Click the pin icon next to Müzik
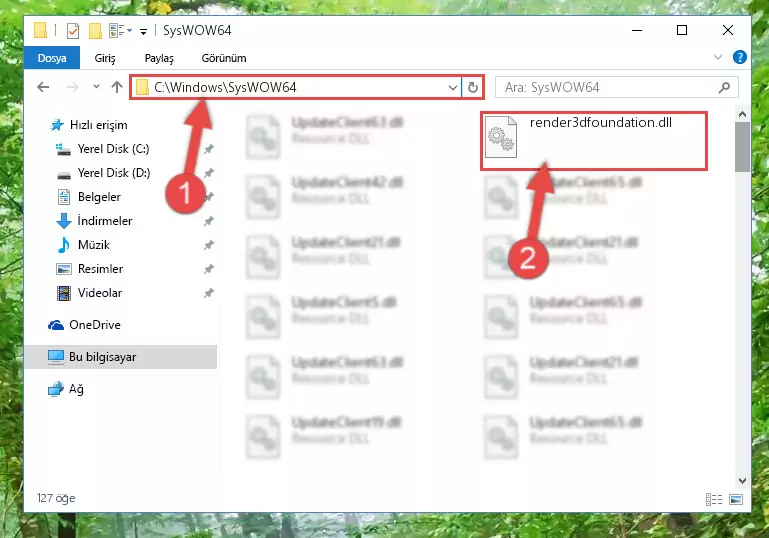769x538 pixels. point(209,245)
